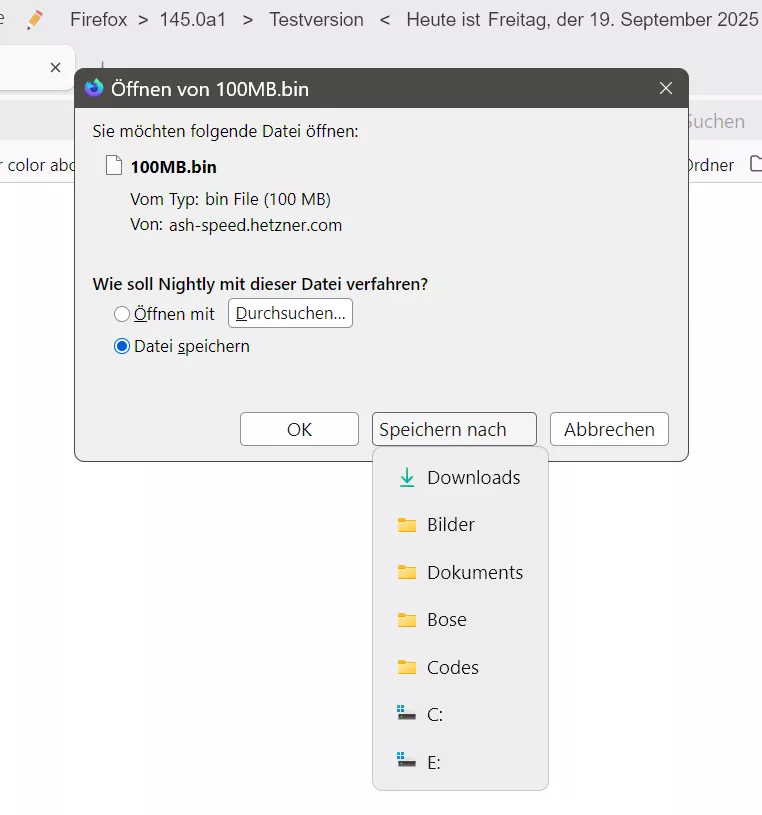Close the browser tab with the X
762x815 pixels.
(56, 68)
